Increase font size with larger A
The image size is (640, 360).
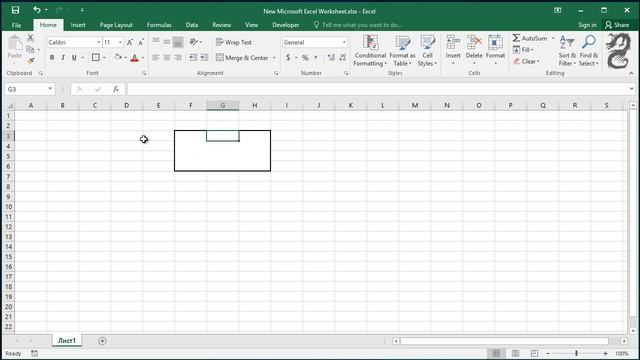coord(130,42)
